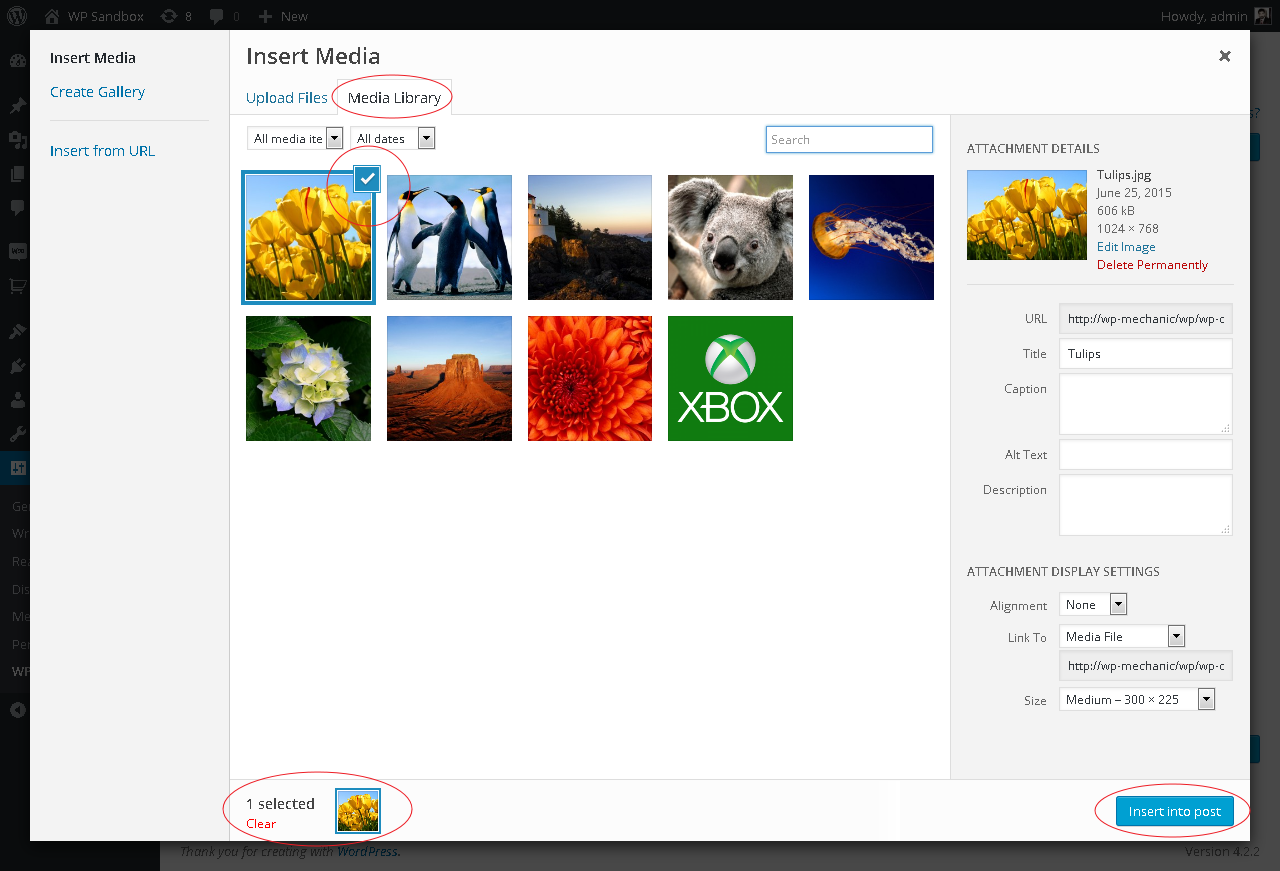Click into the Description text area

1146,505
